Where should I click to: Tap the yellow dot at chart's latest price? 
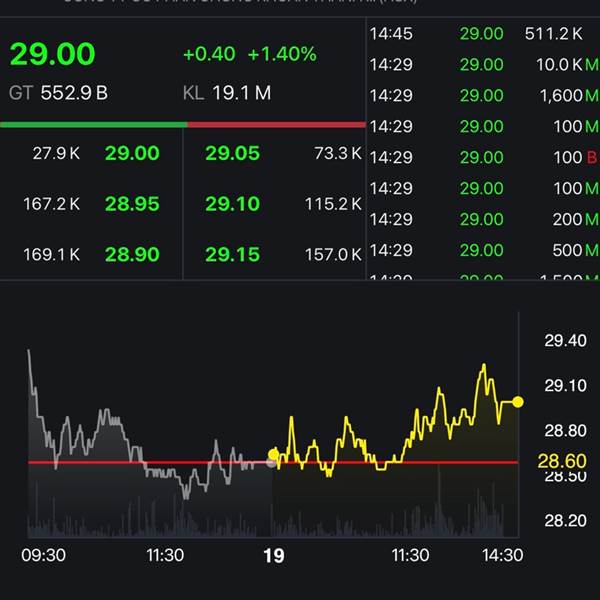coord(518,402)
